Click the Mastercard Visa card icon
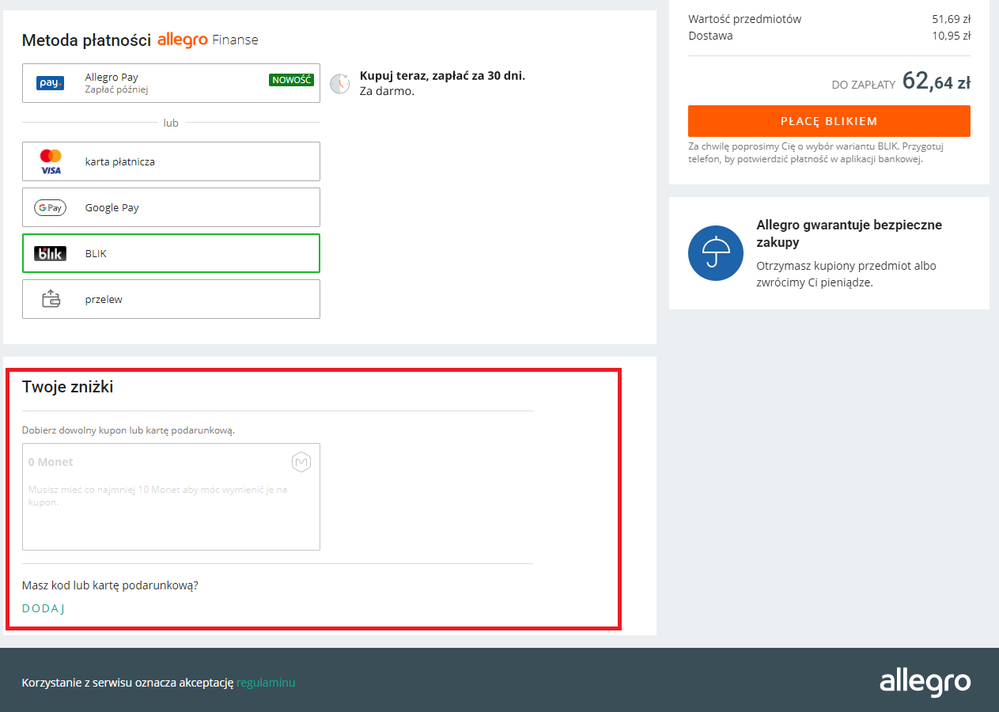The width and height of the screenshot is (999, 712). click(x=50, y=162)
